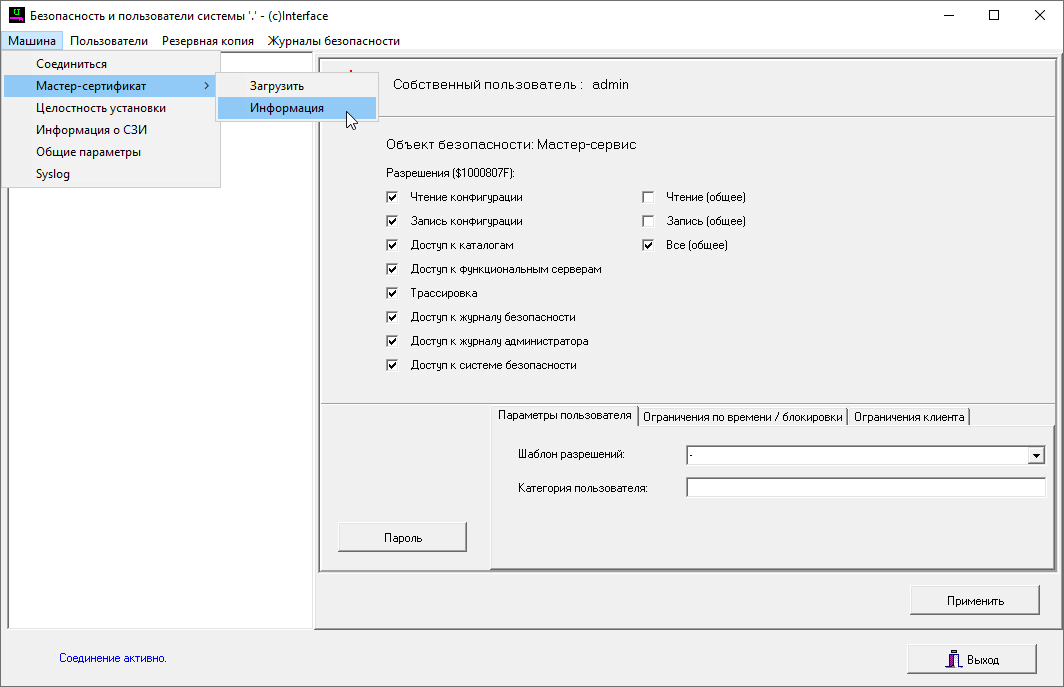The width and height of the screenshot is (1064, 687).
Task: Toggle the Трассировка checkbox
Action: pos(392,293)
